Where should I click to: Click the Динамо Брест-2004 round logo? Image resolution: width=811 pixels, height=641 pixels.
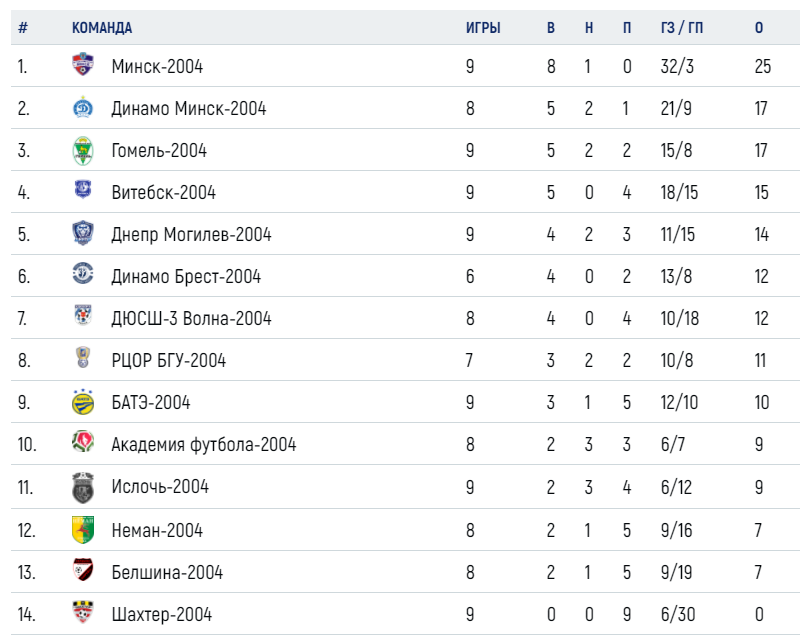(x=83, y=274)
